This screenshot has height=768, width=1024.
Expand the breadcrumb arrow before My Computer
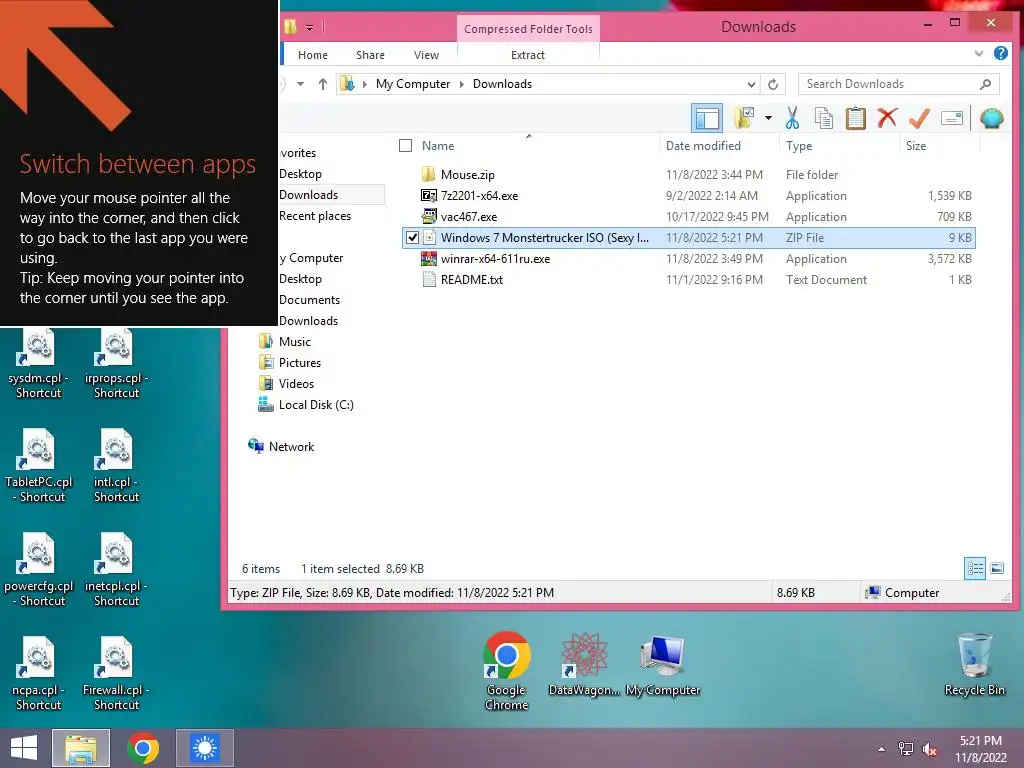[x=364, y=84]
